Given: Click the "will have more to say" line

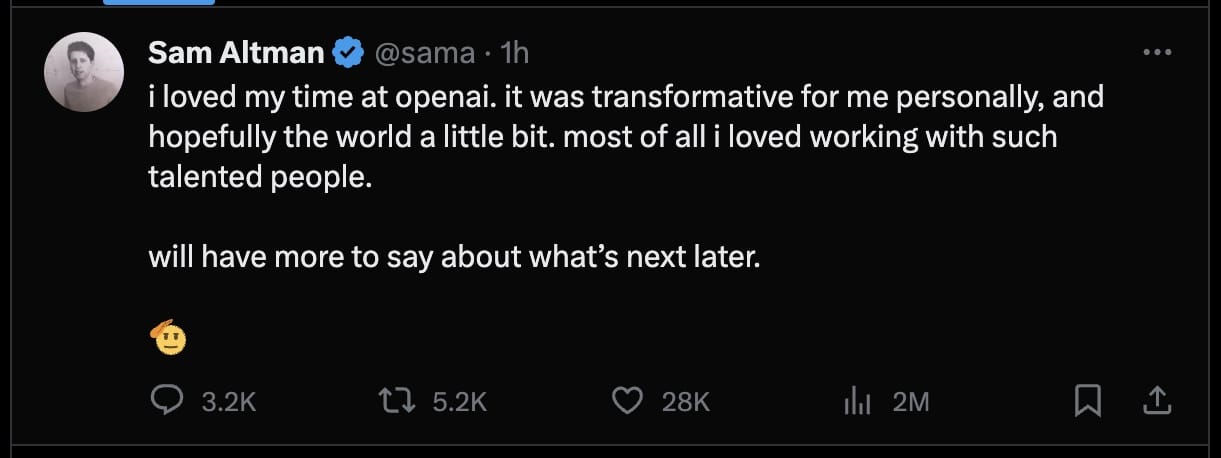Looking at the screenshot, I should pos(455,257).
